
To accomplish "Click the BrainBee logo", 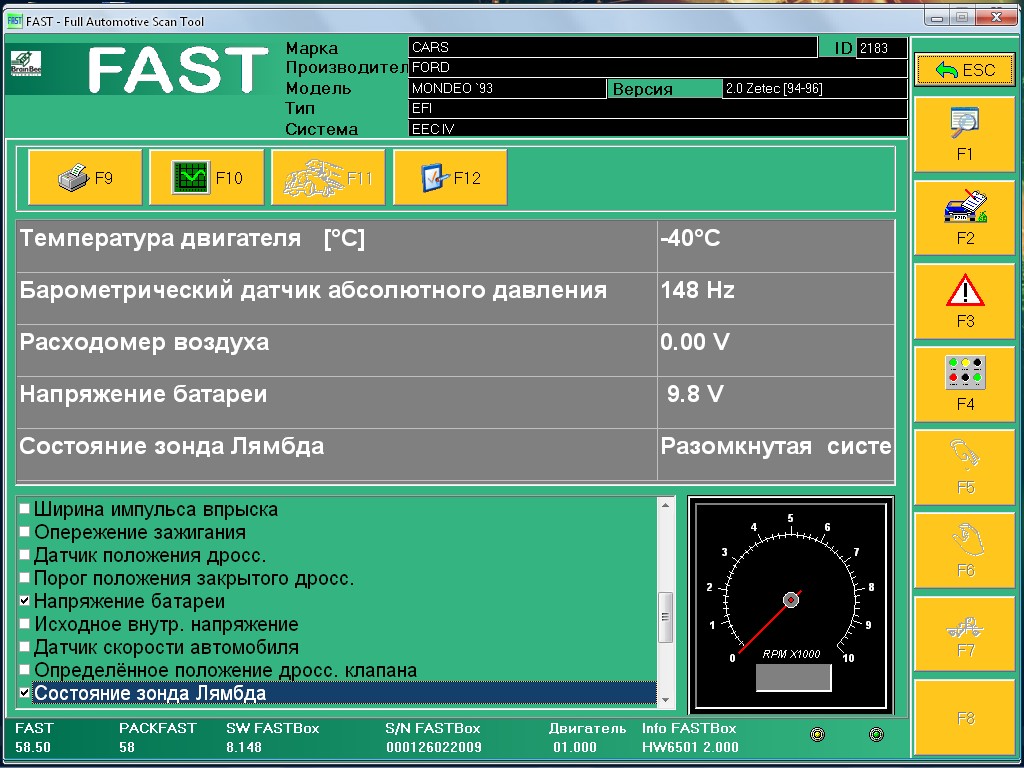I will click(x=25, y=63).
